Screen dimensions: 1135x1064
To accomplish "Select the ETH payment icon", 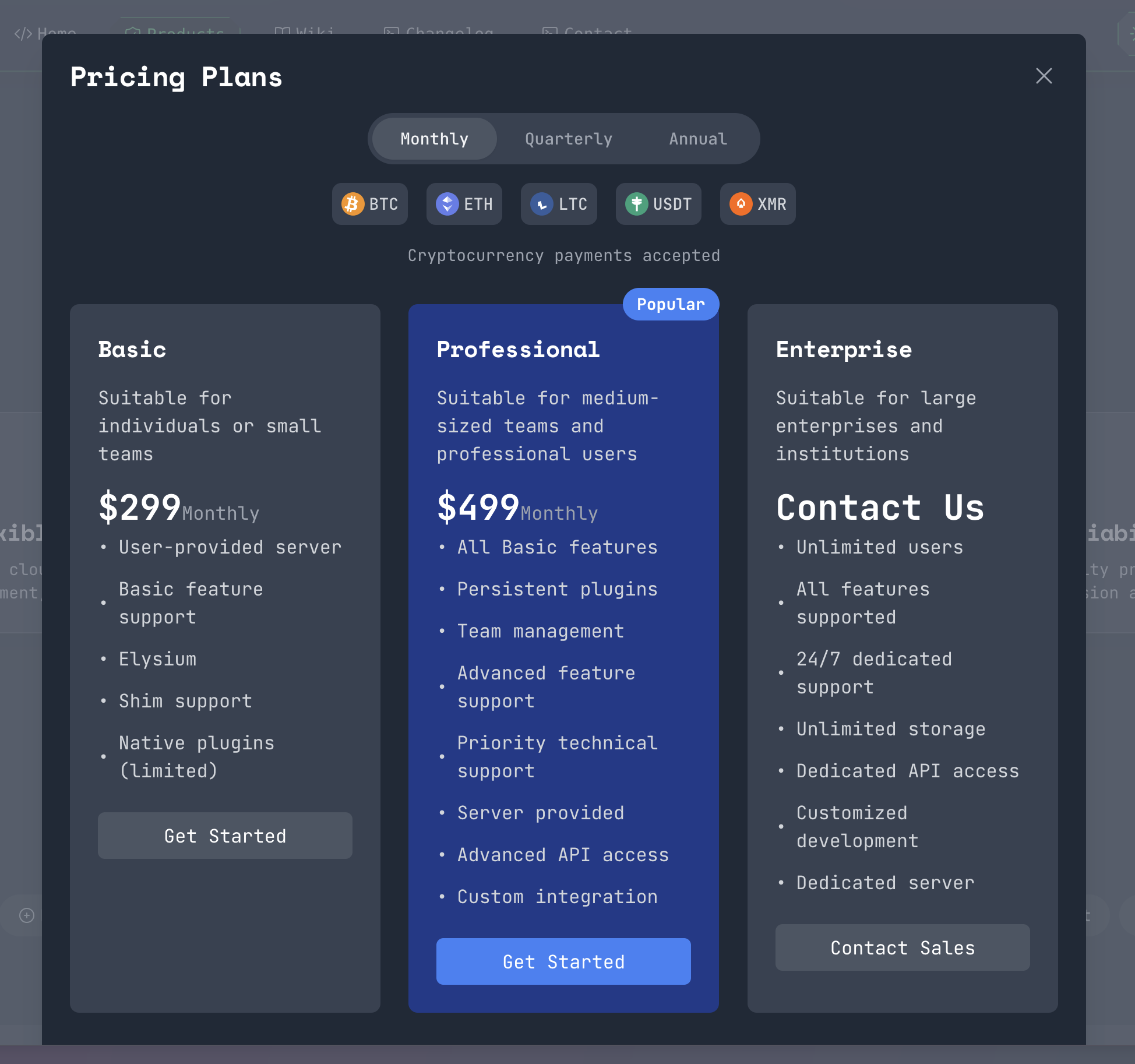I will 464,204.
